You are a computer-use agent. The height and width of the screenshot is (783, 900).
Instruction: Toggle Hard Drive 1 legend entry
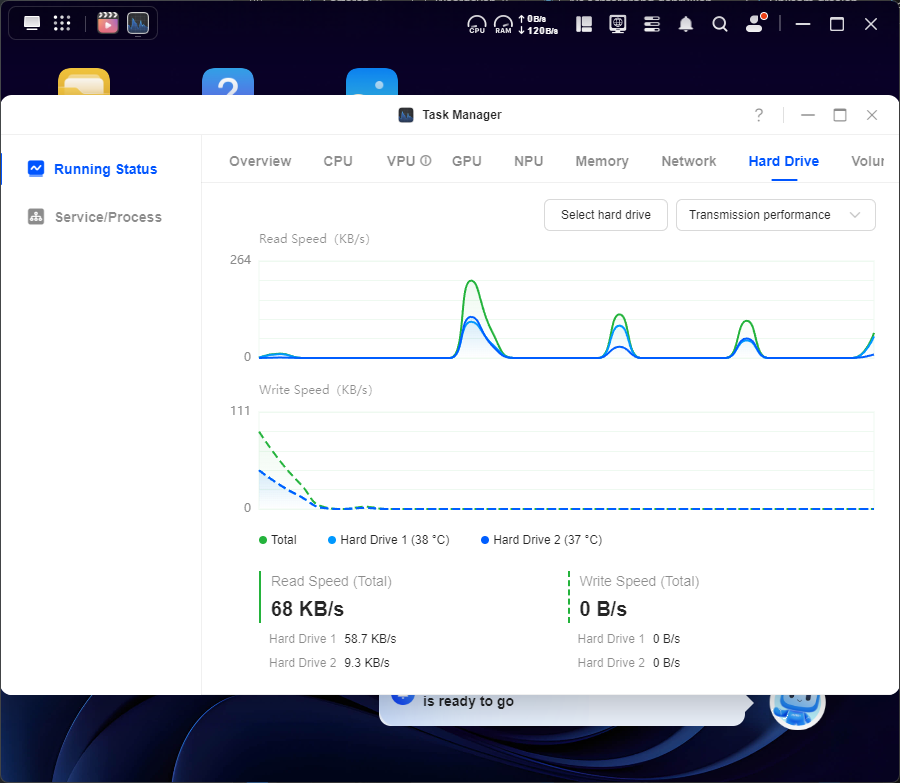coord(388,540)
